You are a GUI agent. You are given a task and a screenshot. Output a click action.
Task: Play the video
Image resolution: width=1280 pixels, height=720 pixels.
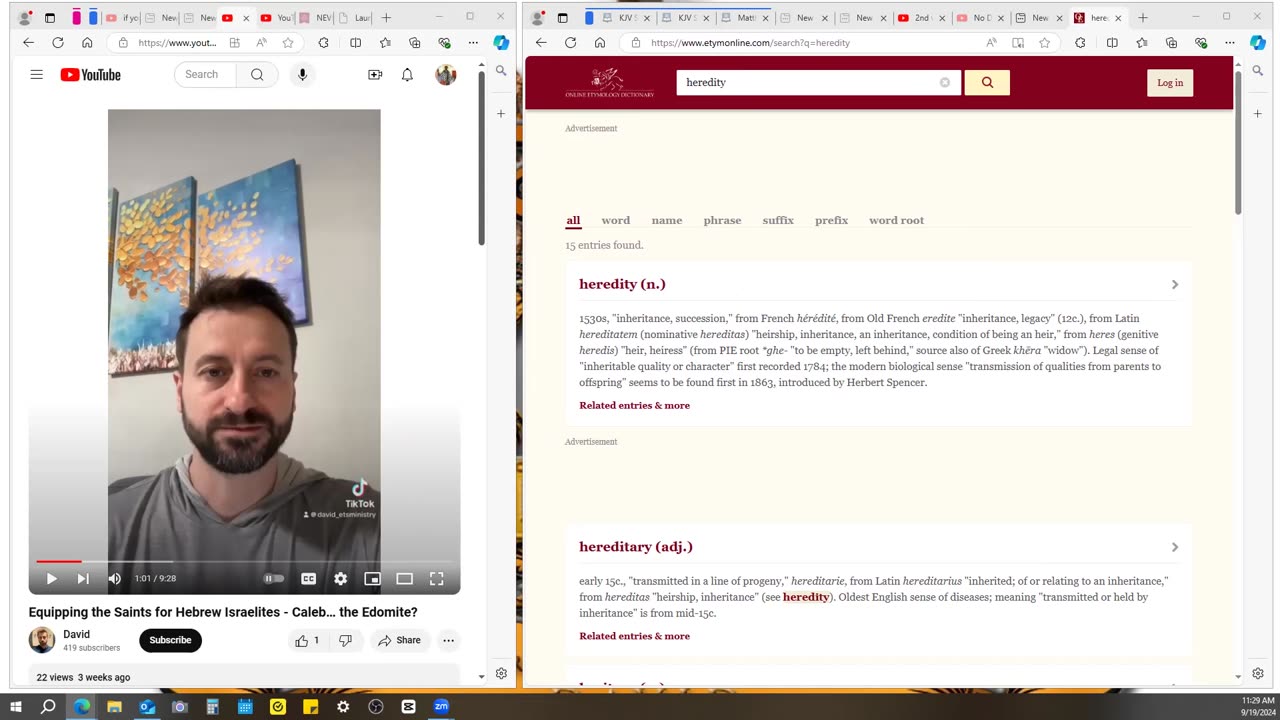(51, 578)
